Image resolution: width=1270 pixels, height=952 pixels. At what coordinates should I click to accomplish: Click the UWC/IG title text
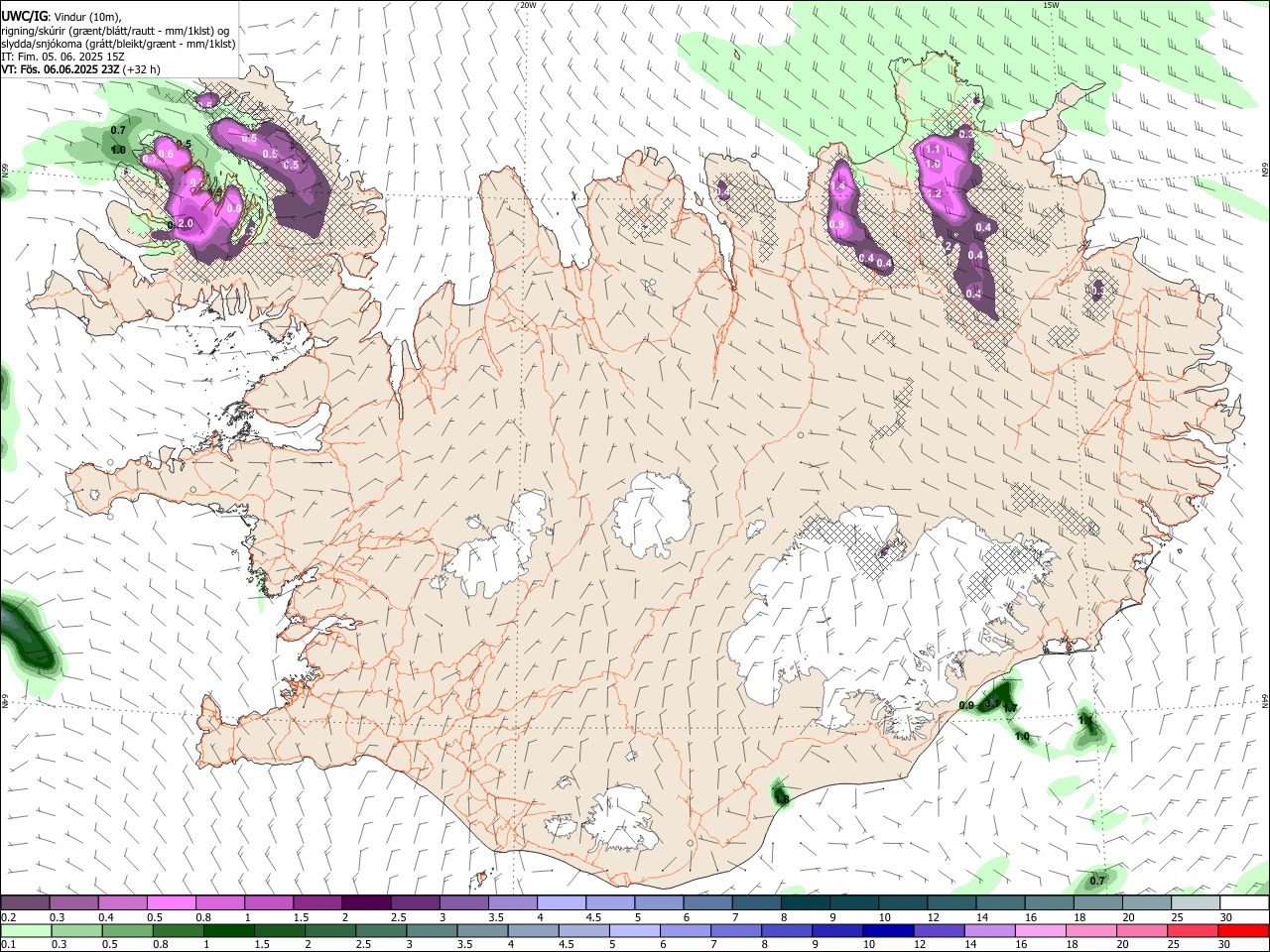click(x=24, y=16)
